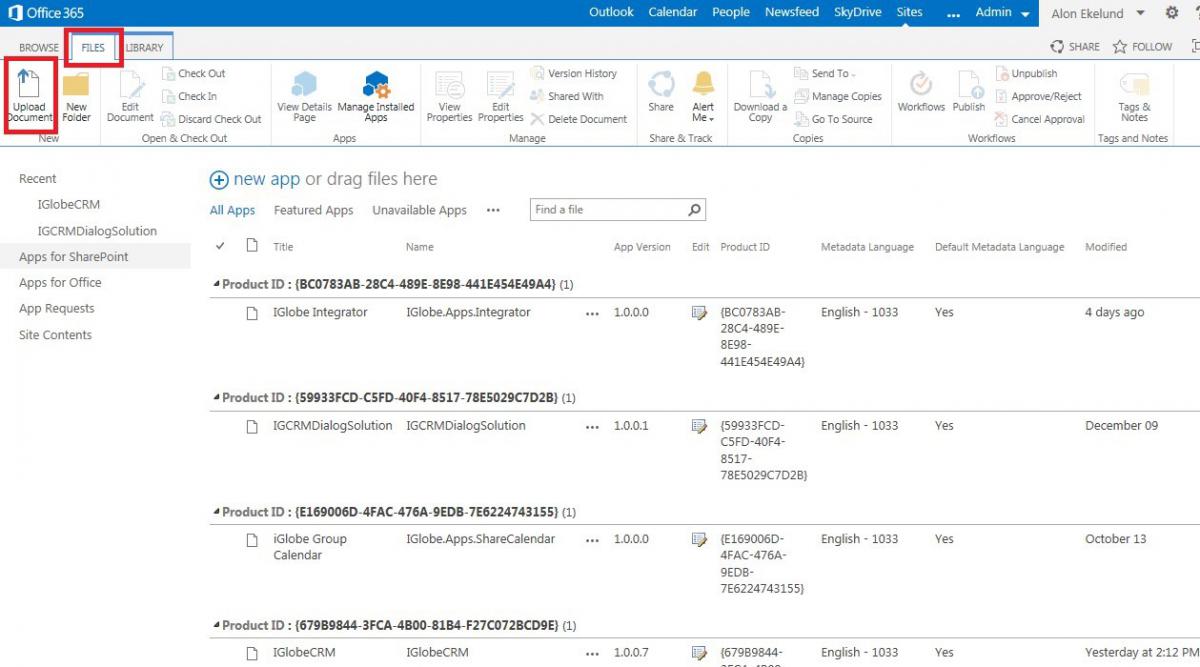Click the select-all checkmark column header
Screen dimensions: 1200x667
(220, 246)
